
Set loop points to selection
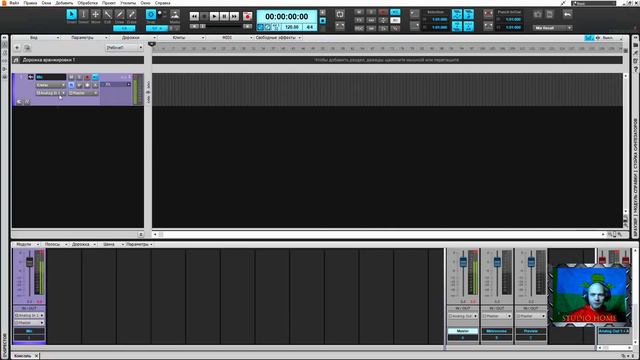pyautogui.click(x=340, y=26)
